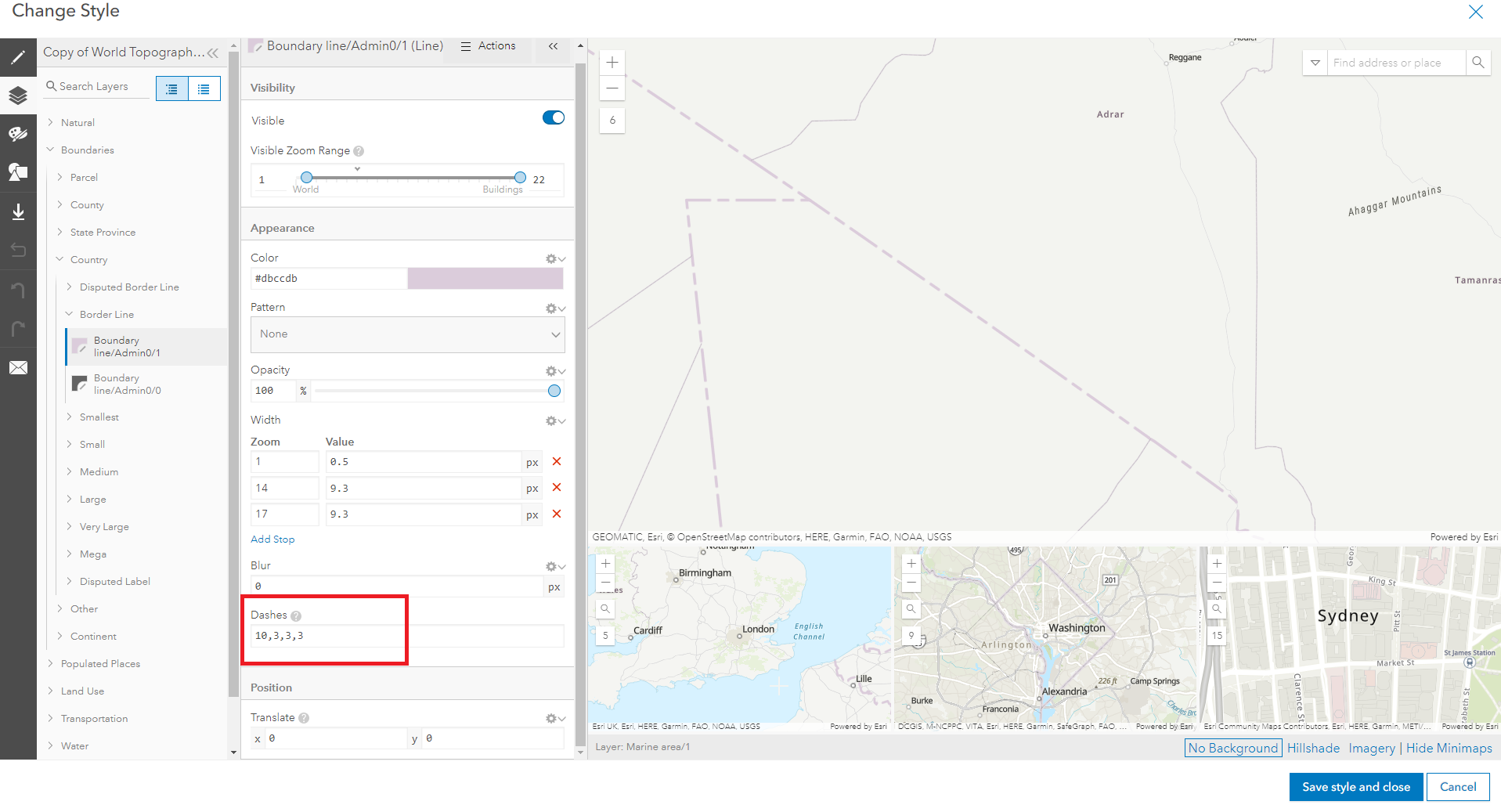Screen dimensions: 1501x812
Task: Click the search magnifier in Find address bar
Action: click(x=1478, y=63)
